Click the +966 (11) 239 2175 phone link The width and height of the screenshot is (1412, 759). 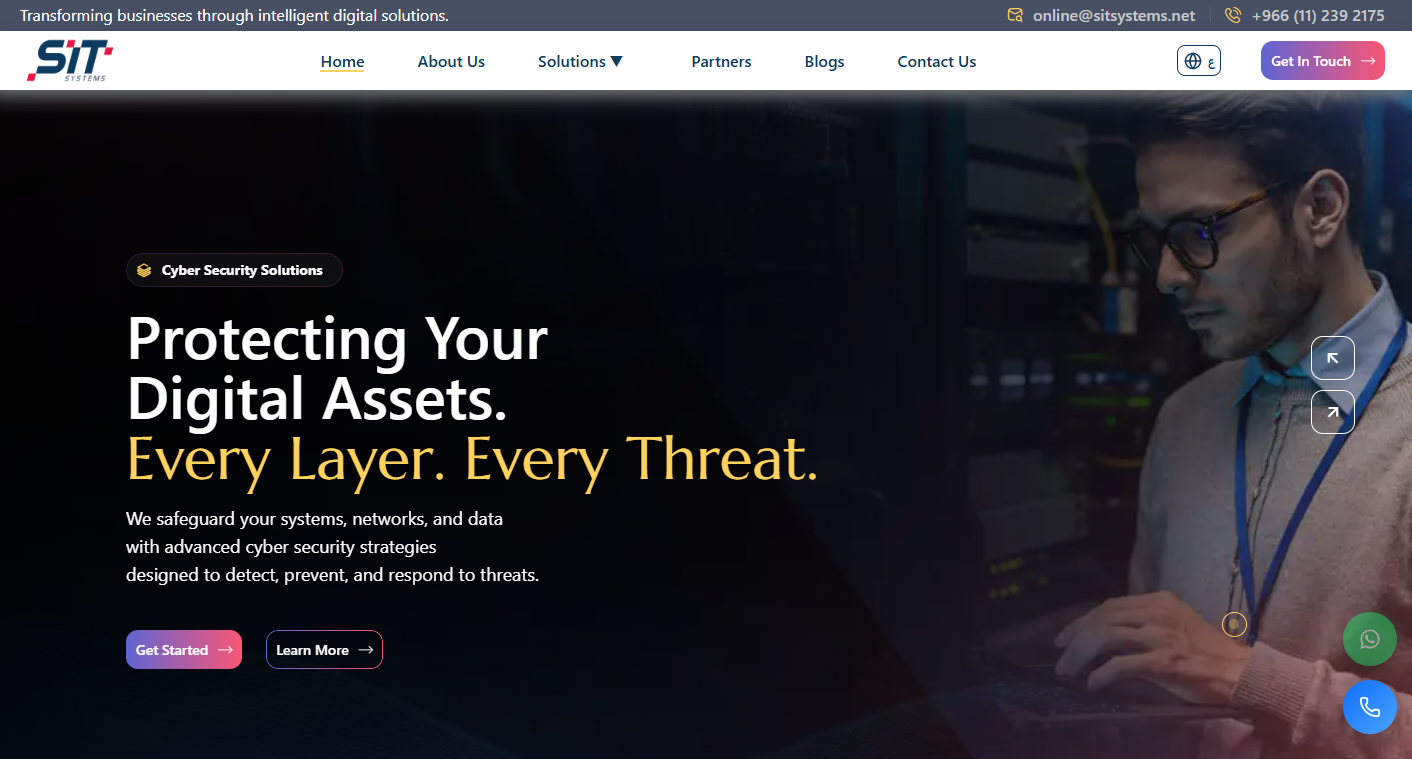[x=1318, y=15]
